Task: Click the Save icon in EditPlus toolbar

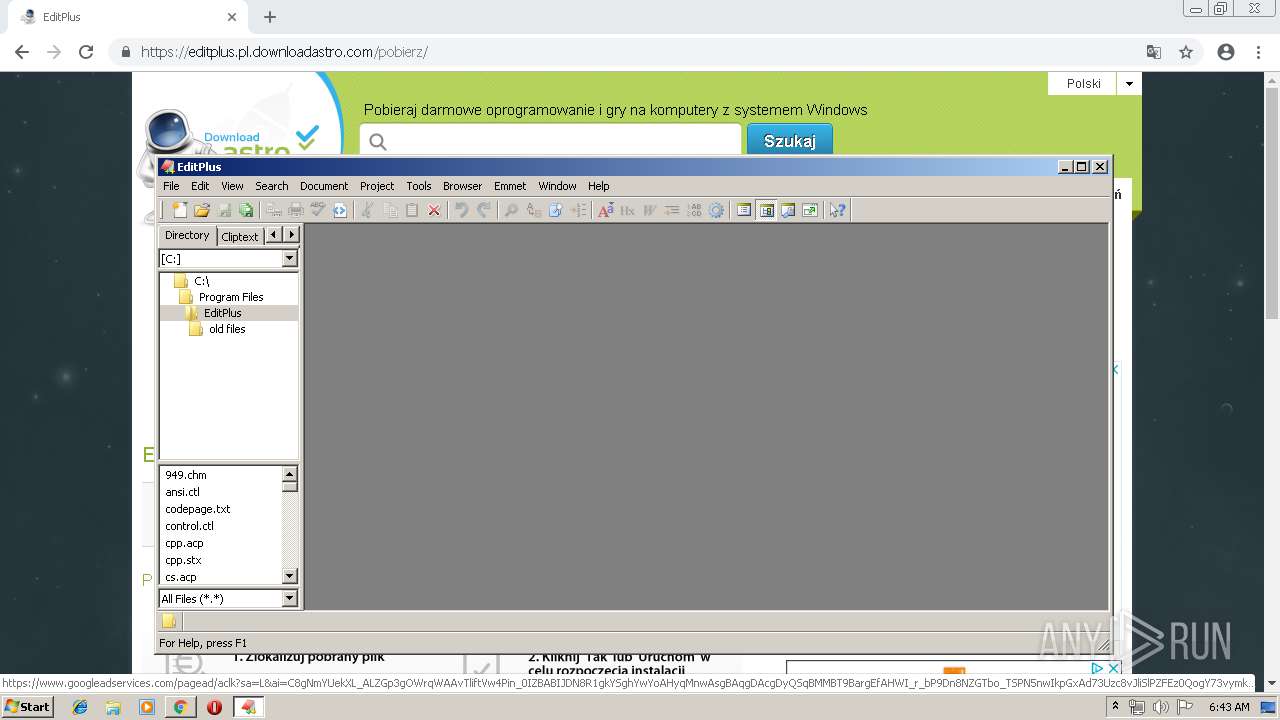Action: tap(224, 210)
